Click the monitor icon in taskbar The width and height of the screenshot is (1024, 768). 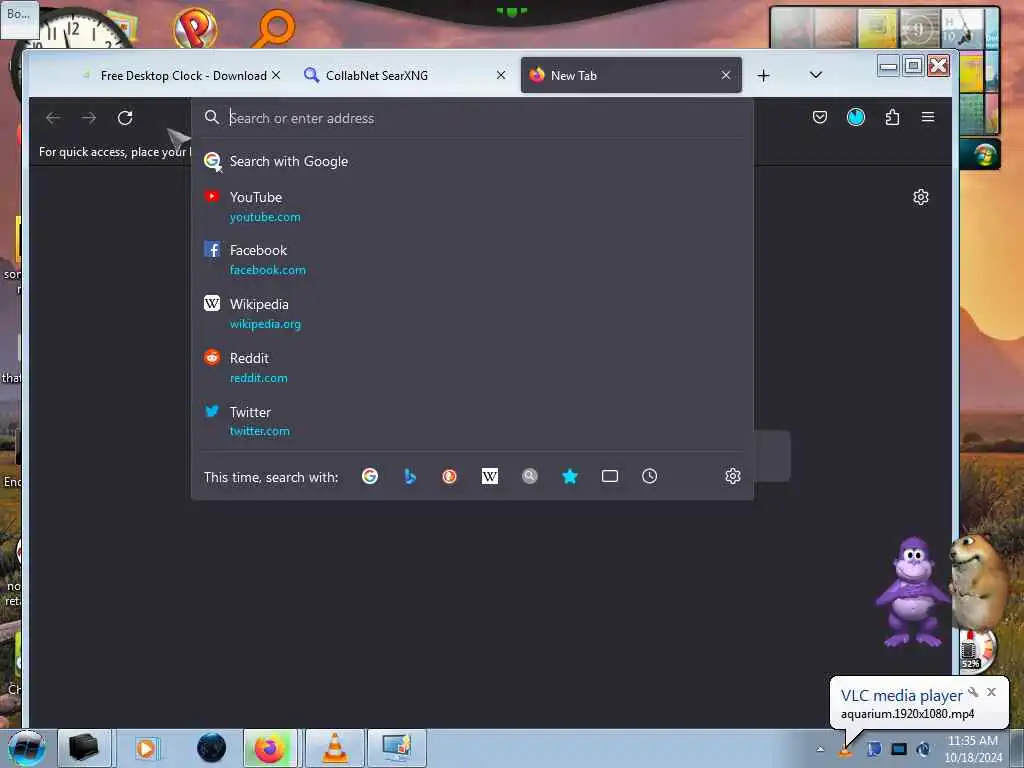point(396,748)
